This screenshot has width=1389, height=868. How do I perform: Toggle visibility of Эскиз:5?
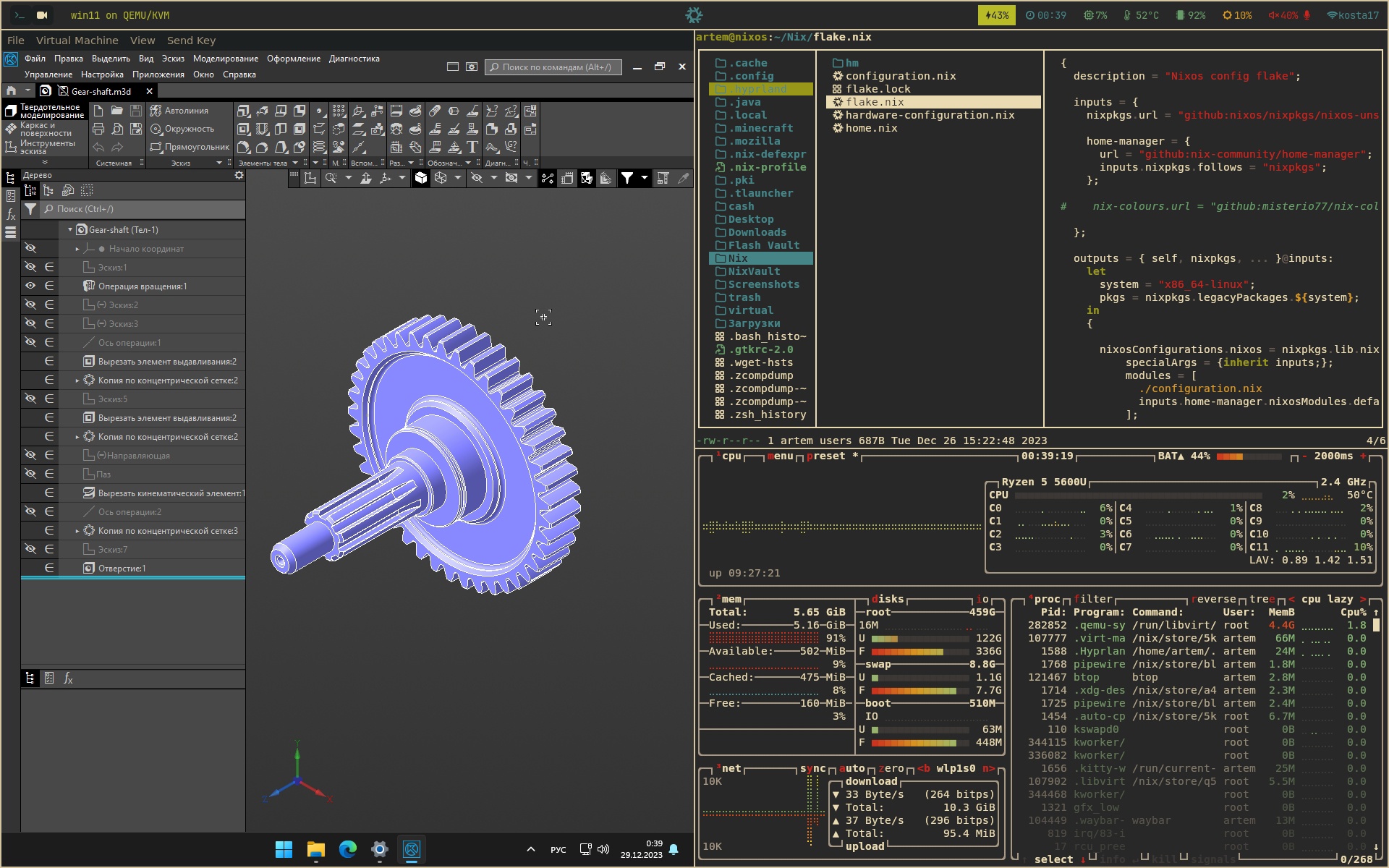coord(30,399)
